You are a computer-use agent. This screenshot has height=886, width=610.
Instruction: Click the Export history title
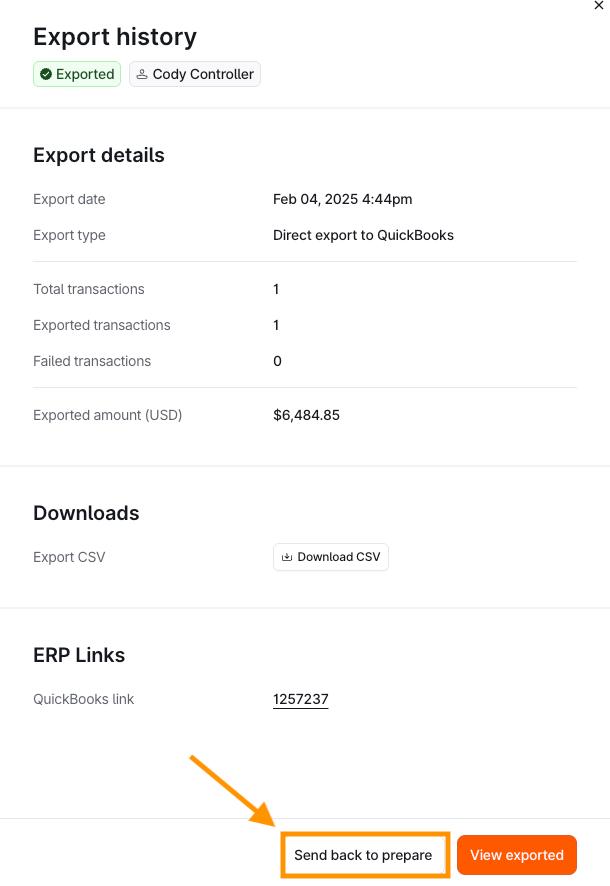click(115, 37)
